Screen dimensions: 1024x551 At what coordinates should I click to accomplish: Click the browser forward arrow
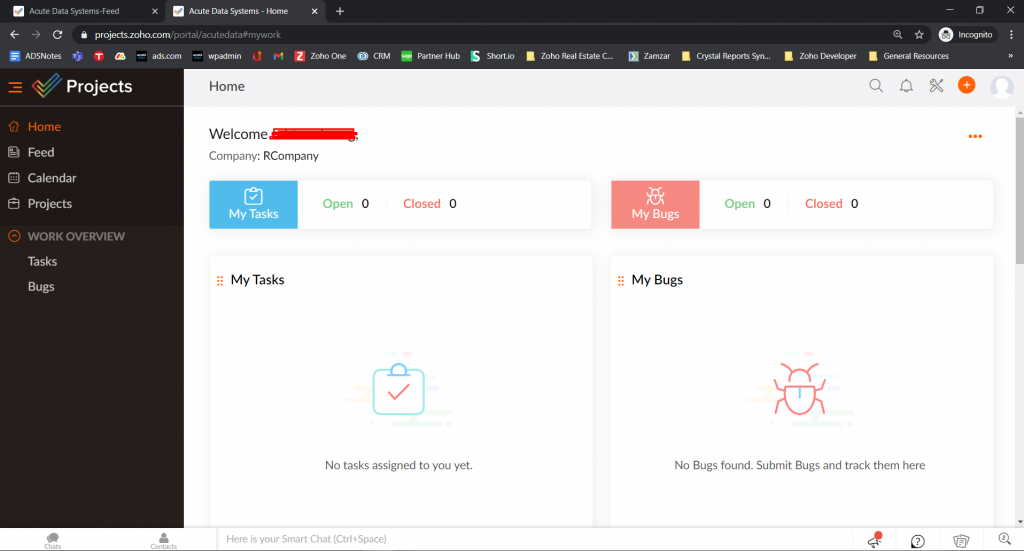click(36, 35)
